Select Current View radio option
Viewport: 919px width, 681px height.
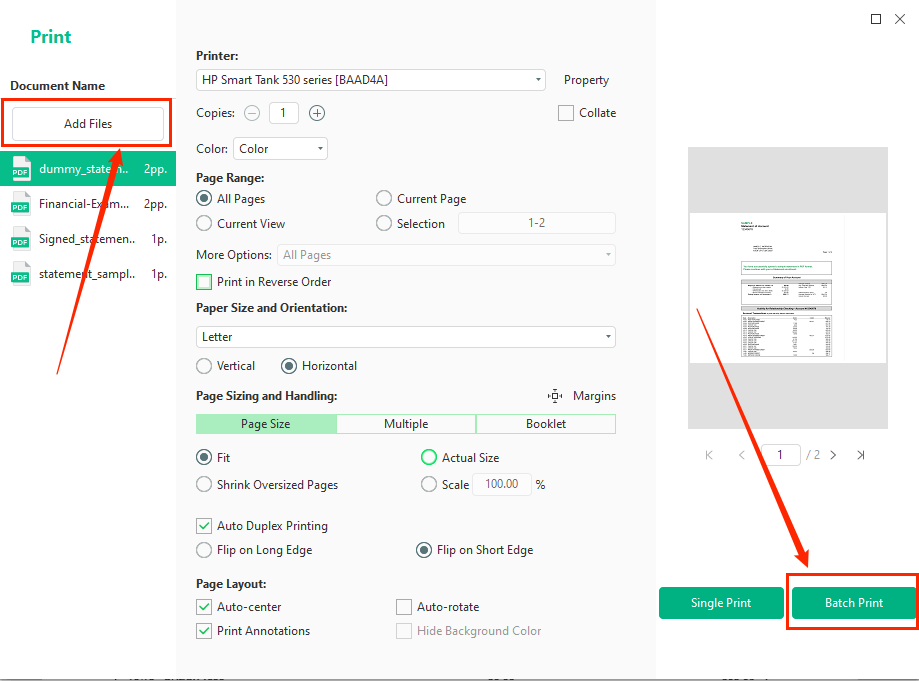204,223
